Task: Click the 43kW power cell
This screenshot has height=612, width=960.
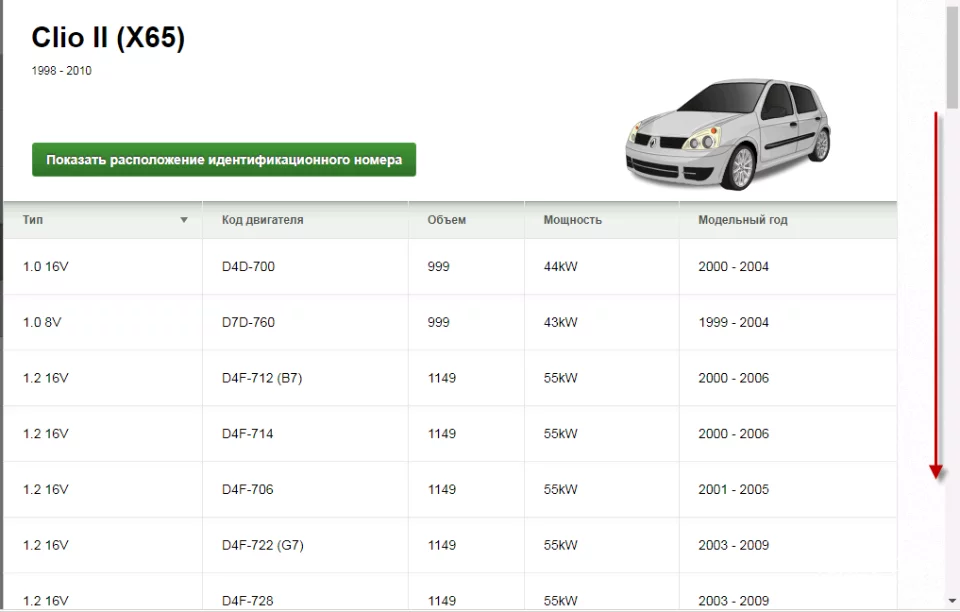Action: pos(560,322)
